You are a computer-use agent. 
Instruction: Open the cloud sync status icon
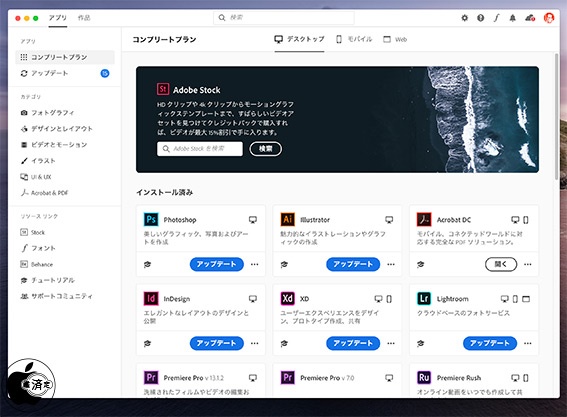(x=530, y=18)
